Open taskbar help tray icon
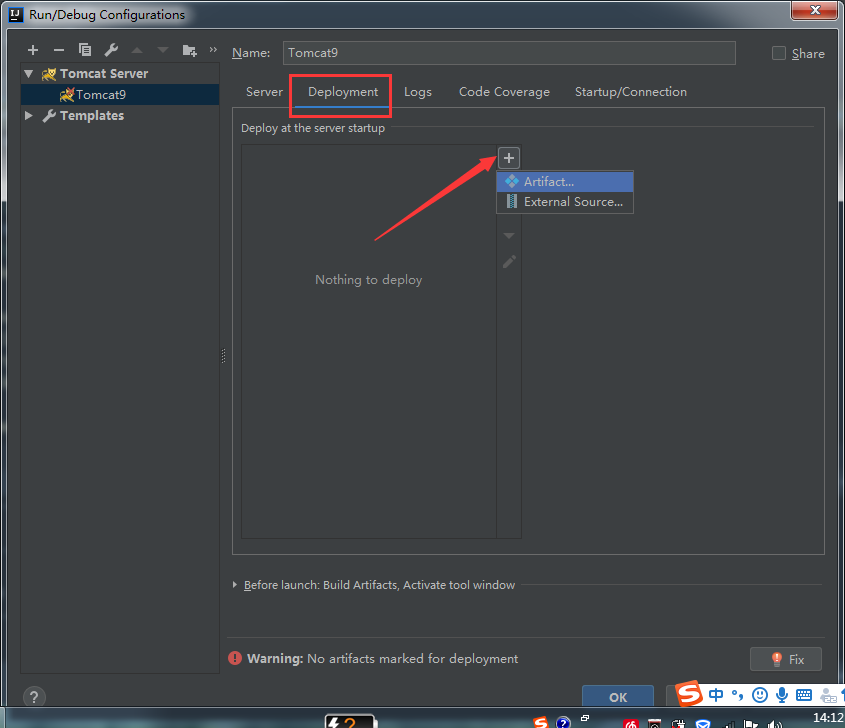The image size is (845, 728). (x=563, y=722)
